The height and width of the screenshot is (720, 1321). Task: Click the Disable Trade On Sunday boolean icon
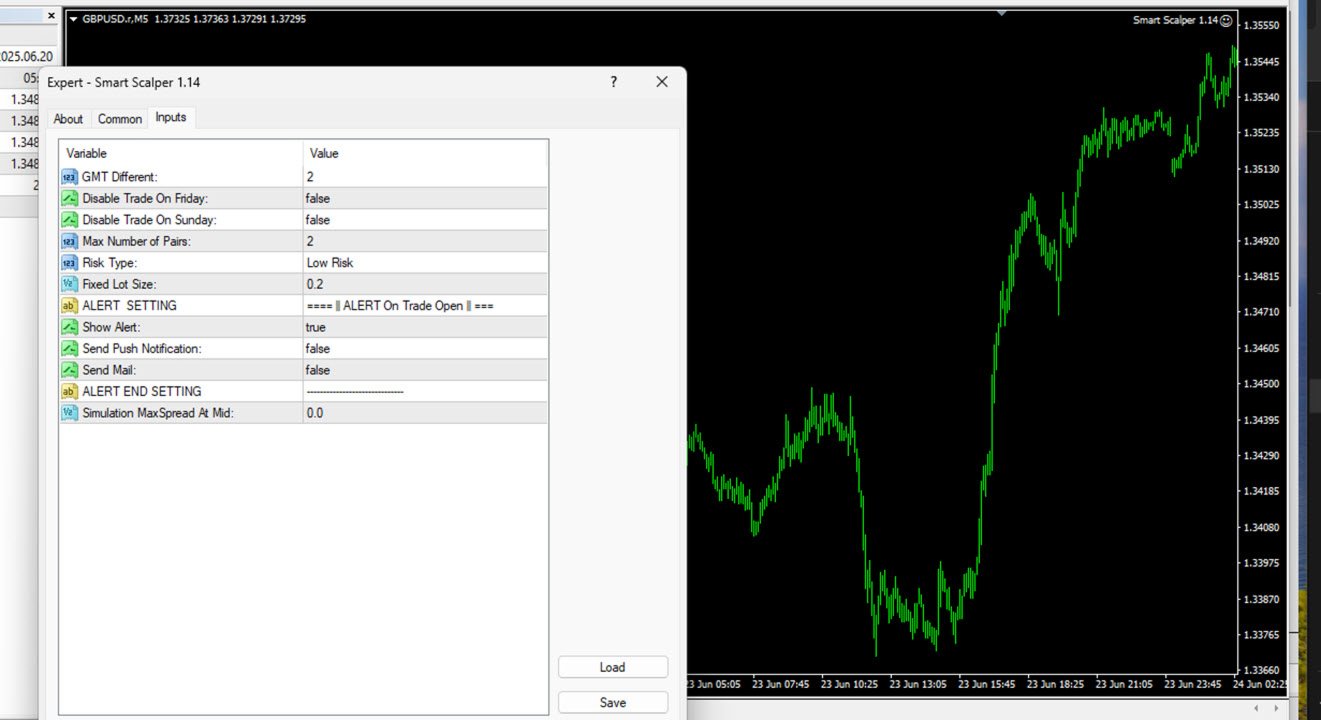coord(69,220)
